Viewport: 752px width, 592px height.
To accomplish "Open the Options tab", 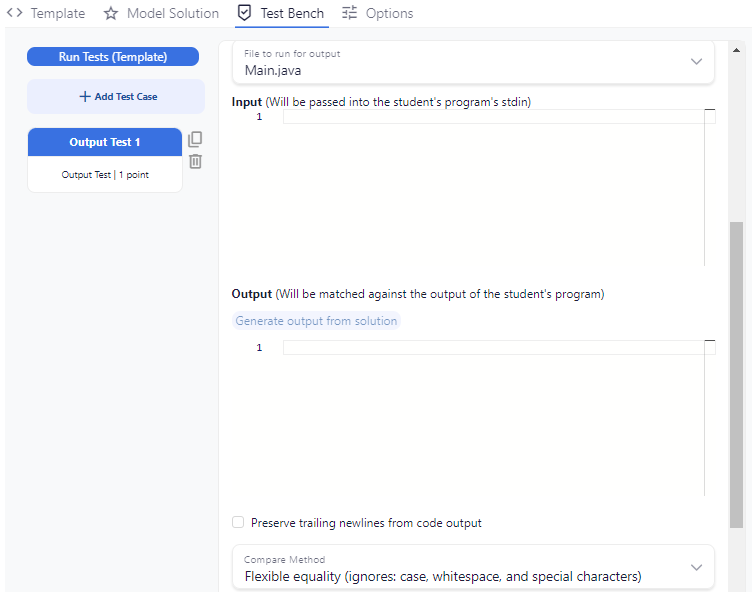I will tap(377, 13).
